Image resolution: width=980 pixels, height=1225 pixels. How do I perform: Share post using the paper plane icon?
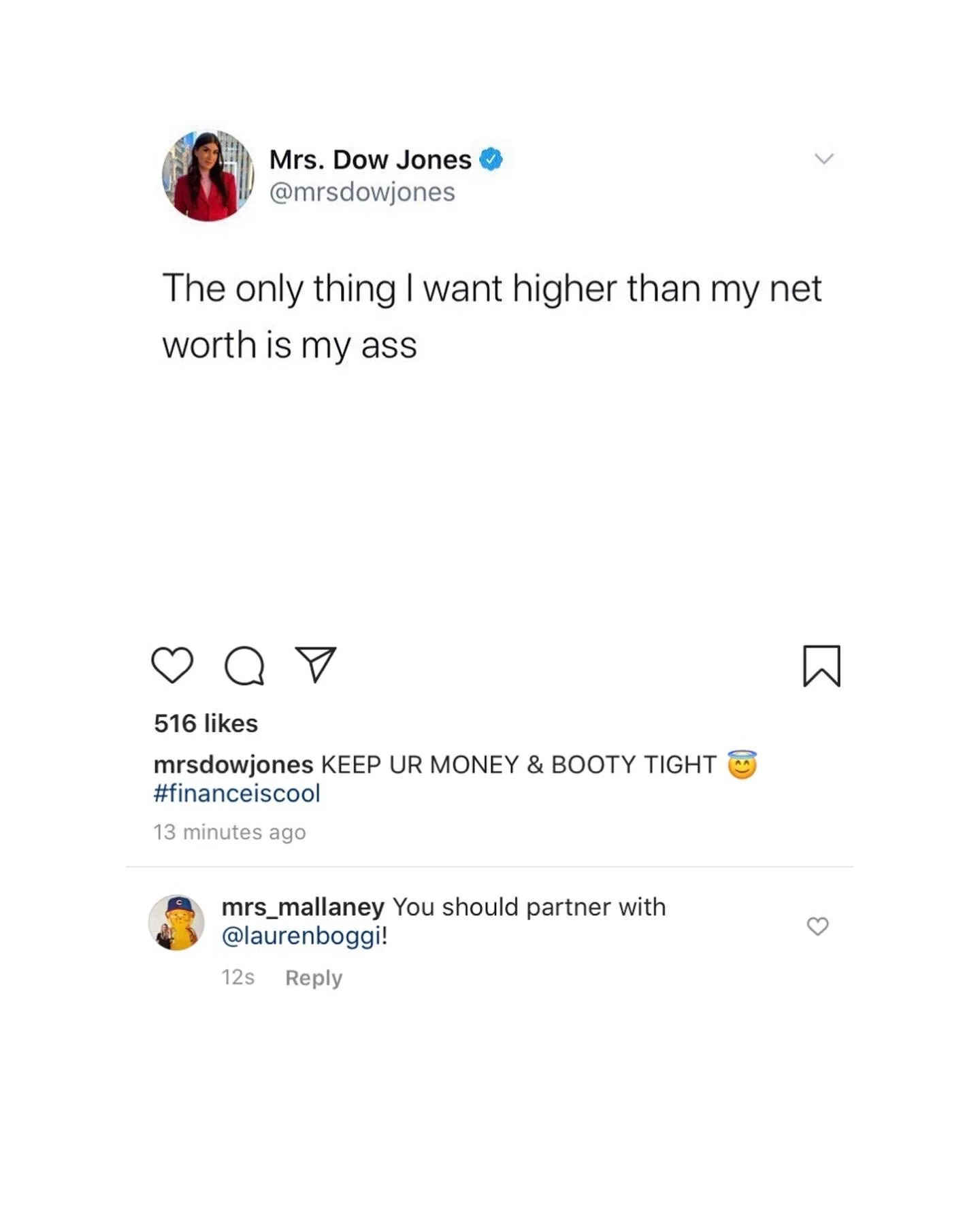(316, 664)
